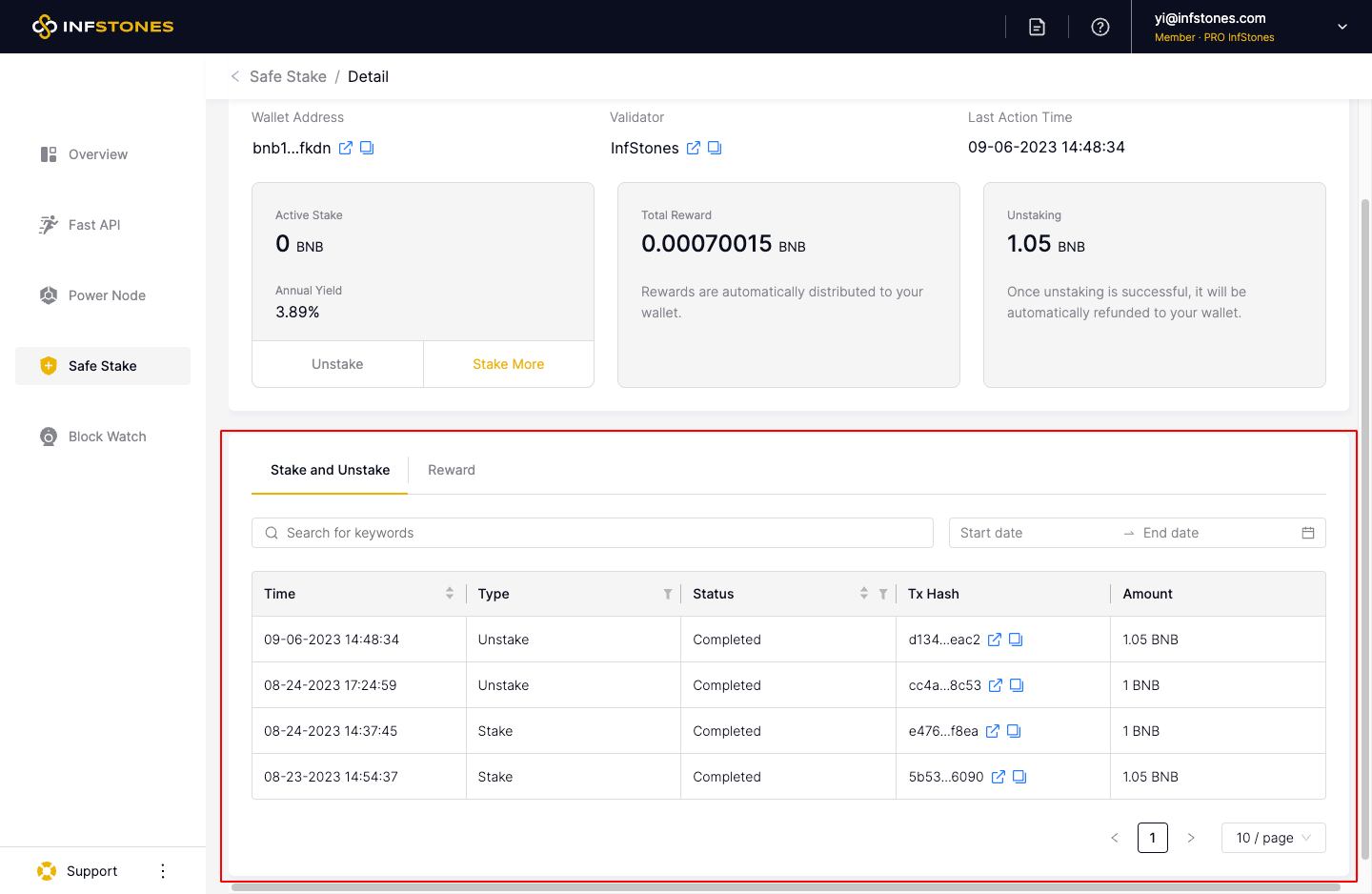Screen dimensions: 1372x894
Task: Open wallet address external link icon
Action: tap(346, 148)
